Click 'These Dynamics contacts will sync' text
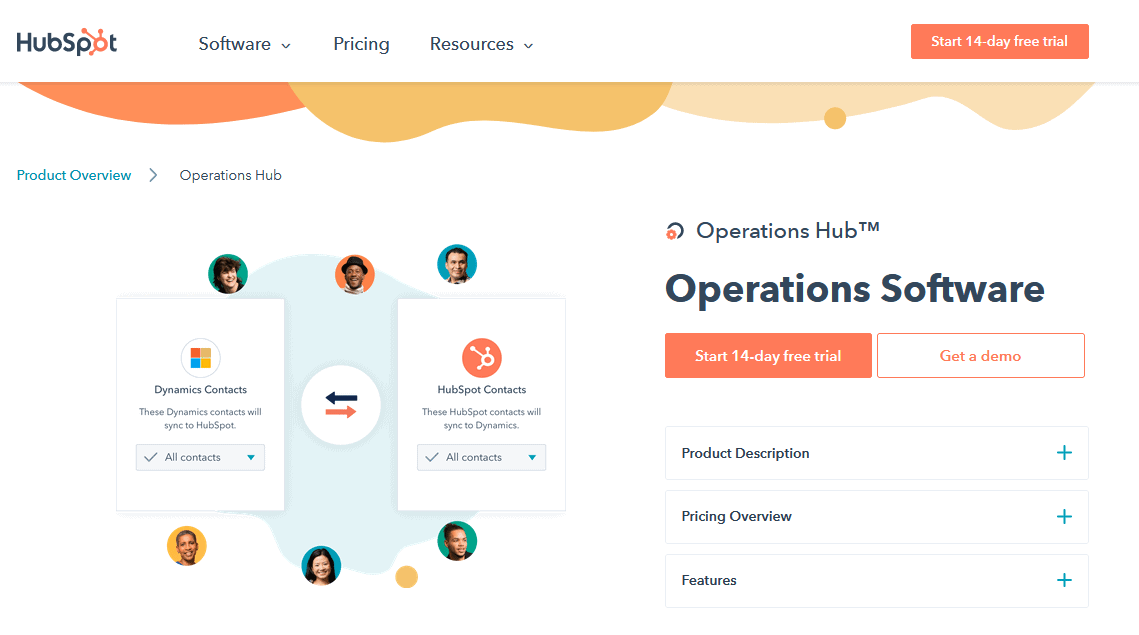Screen dimensions: 1139x635 (x=200, y=418)
